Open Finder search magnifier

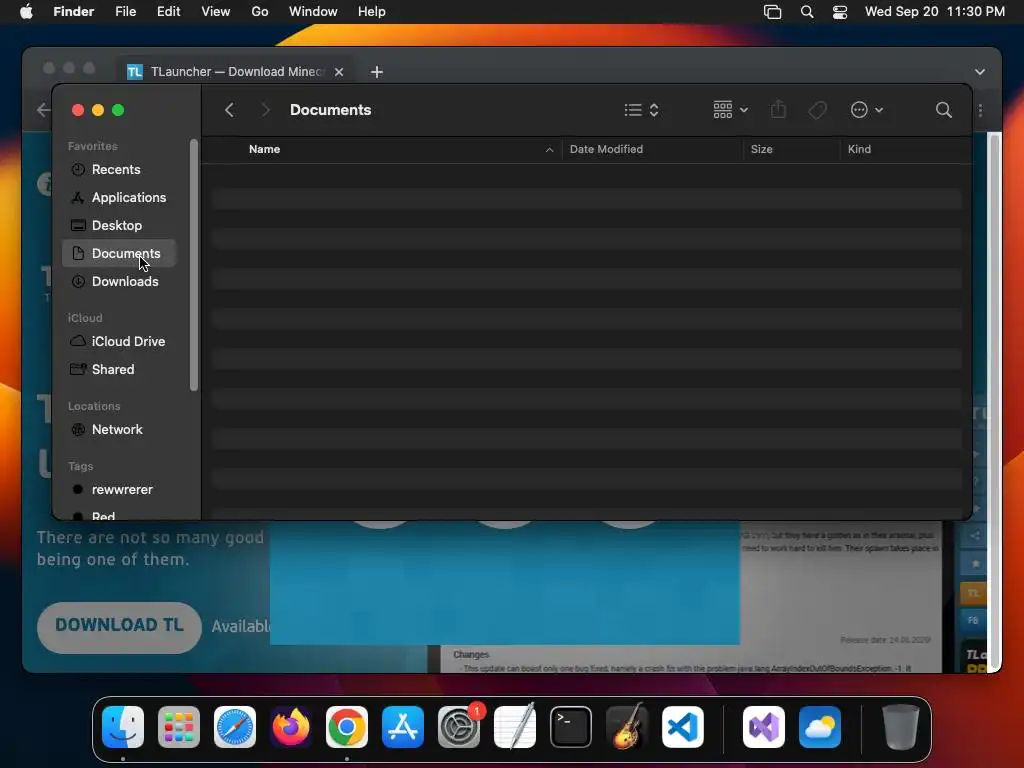944,110
